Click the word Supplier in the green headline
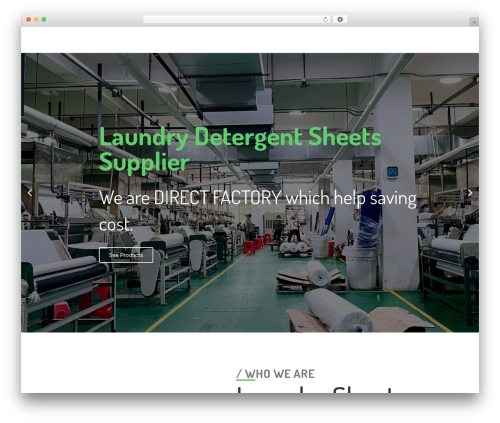Screen dimensions: 500x423 pos(144,162)
